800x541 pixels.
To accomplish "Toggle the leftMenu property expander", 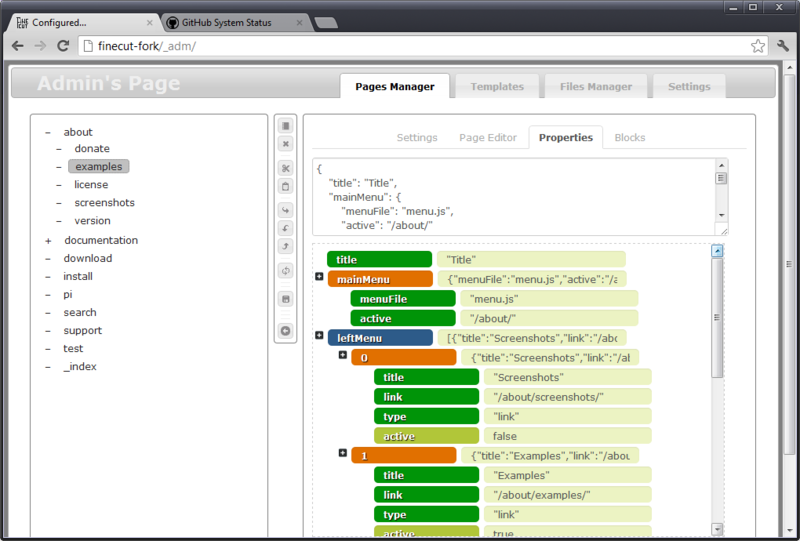I will [319, 335].
